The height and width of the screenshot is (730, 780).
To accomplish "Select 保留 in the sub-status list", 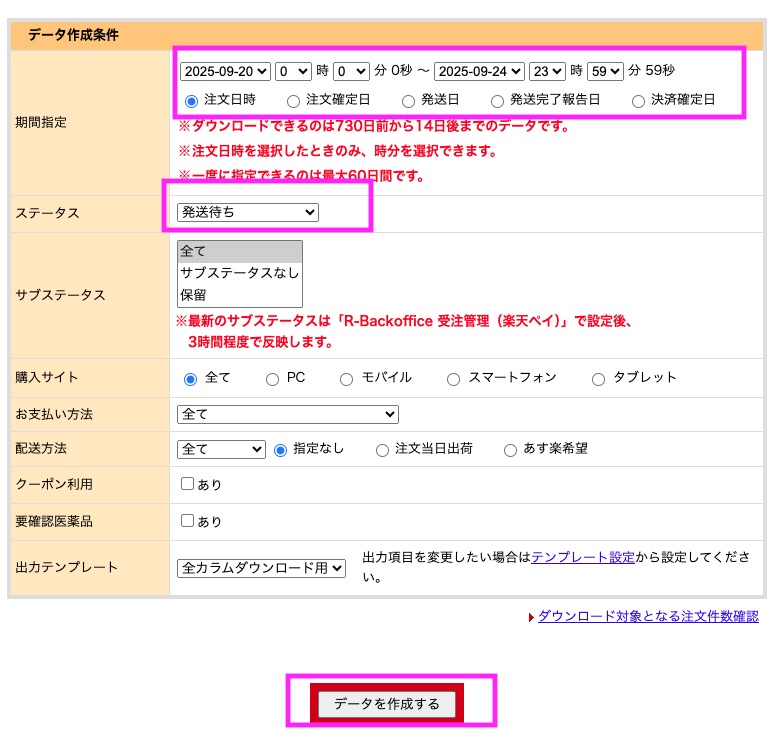I will [194, 296].
